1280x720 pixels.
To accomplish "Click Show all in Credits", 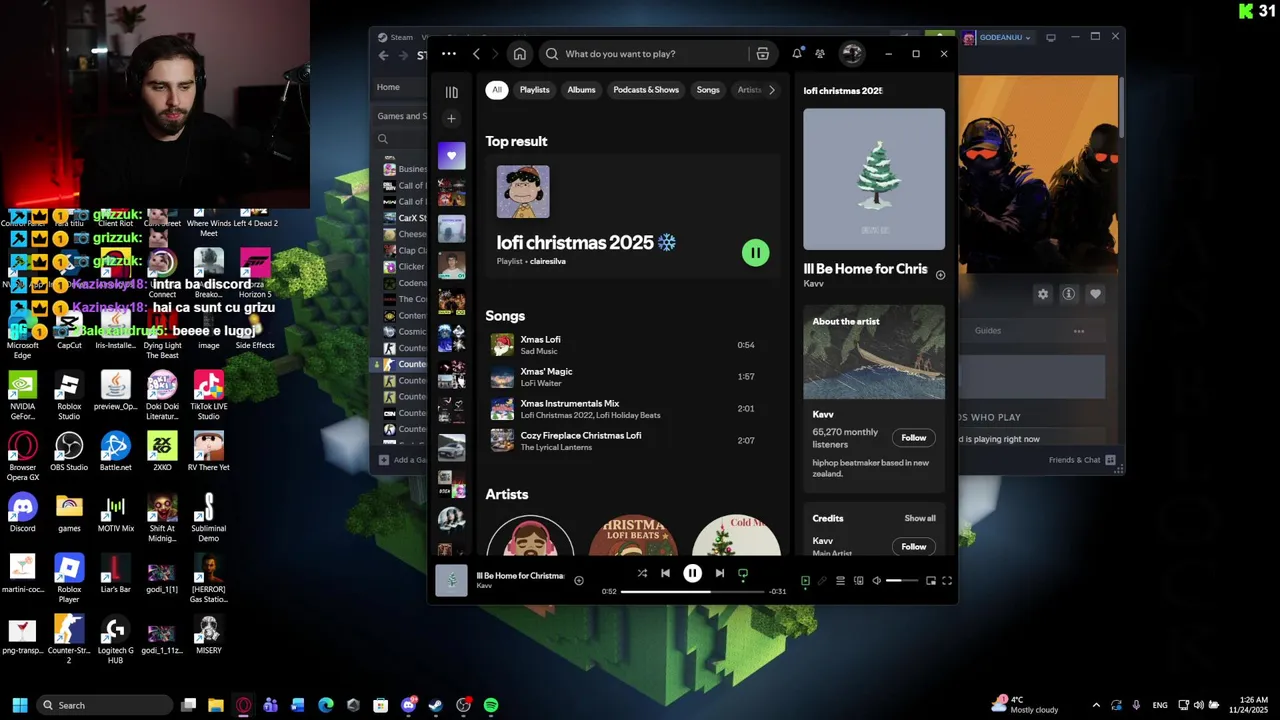I will click(x=920, y=518).
